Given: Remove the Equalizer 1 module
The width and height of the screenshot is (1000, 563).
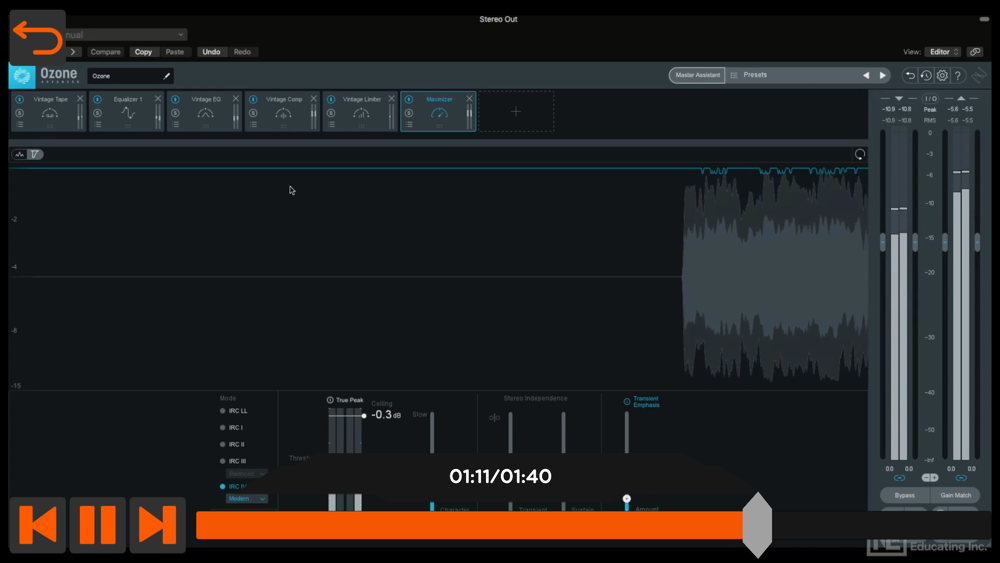Looking at the screenshot, I should tap(158, 98).
